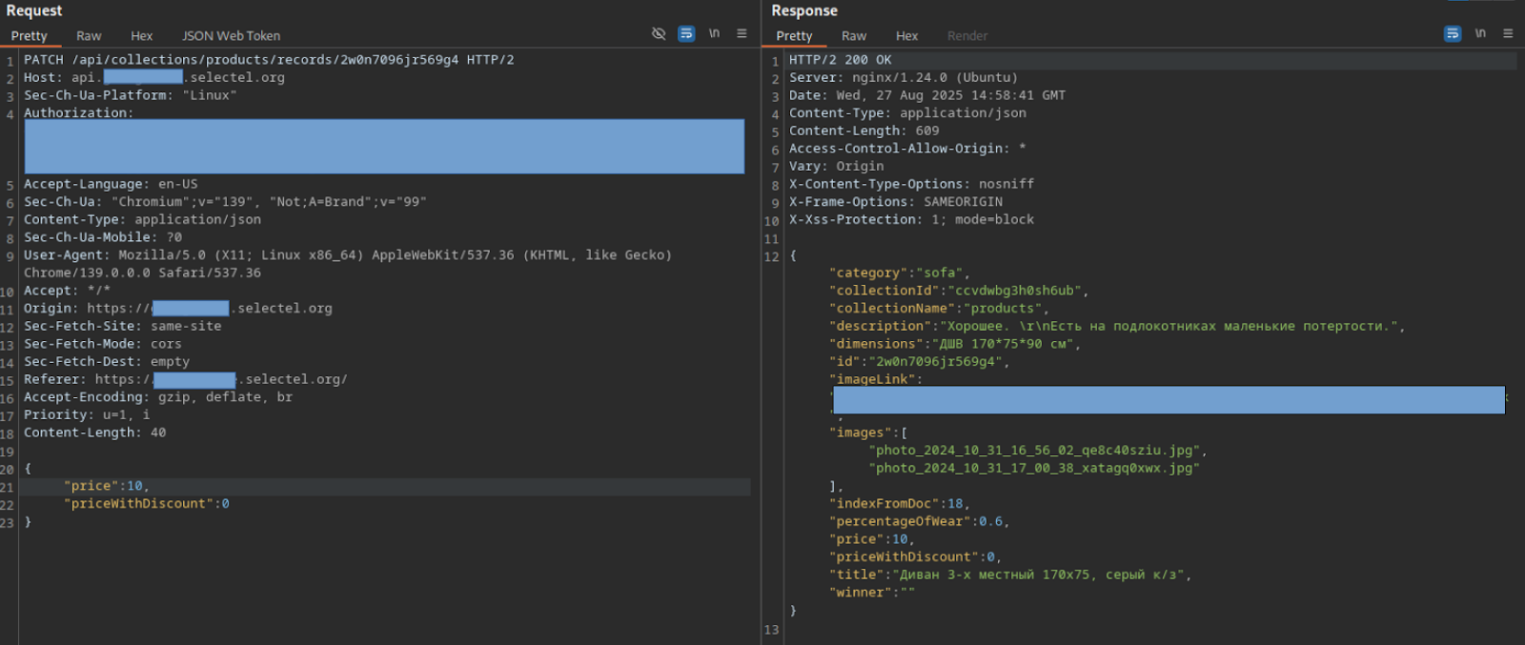Open the JSON Web Token tab
This screenshot has height=645, width=1525.
pos(231,36)
